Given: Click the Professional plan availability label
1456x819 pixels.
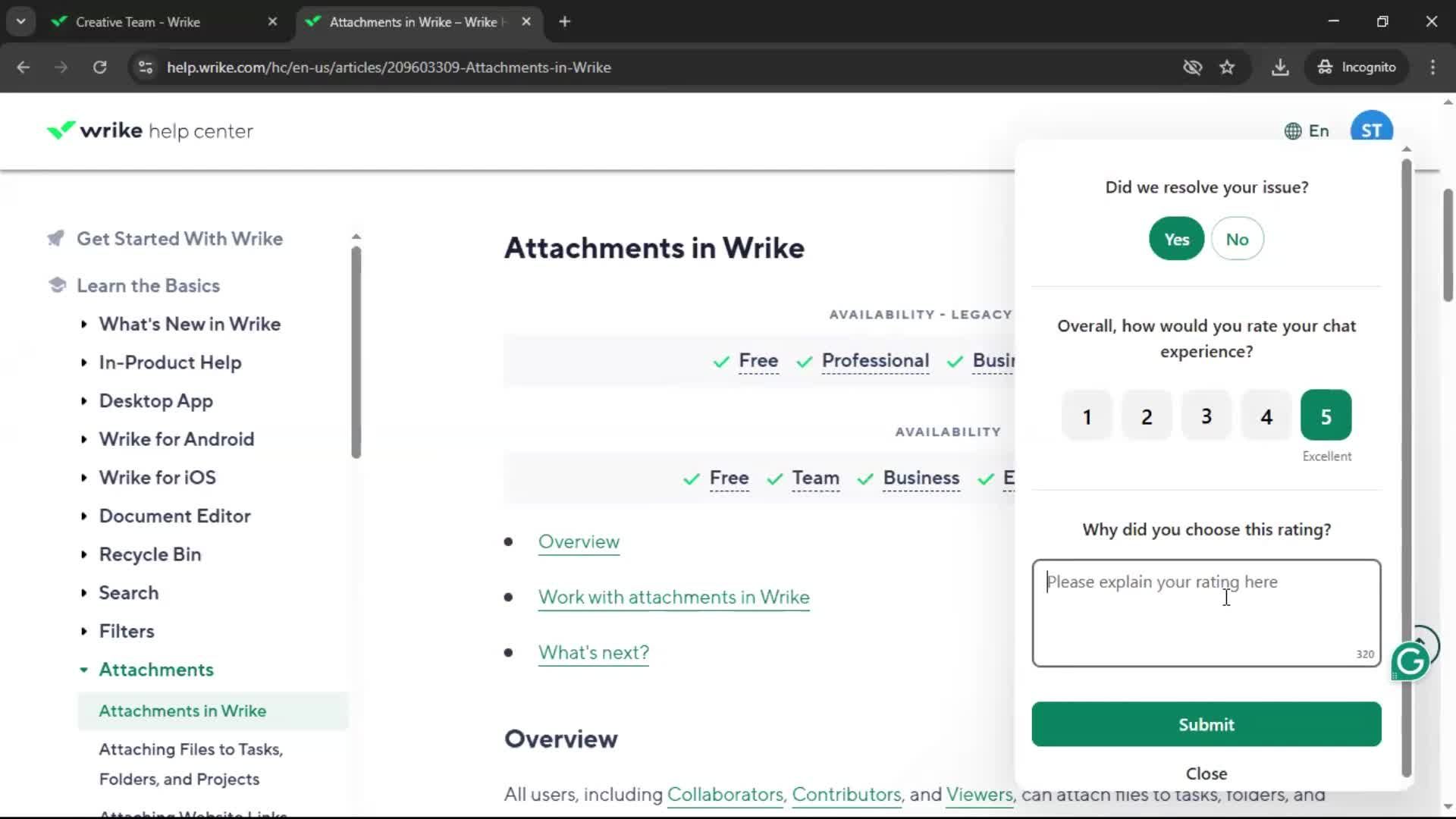Looking at the screenshot, I should 875,360.
